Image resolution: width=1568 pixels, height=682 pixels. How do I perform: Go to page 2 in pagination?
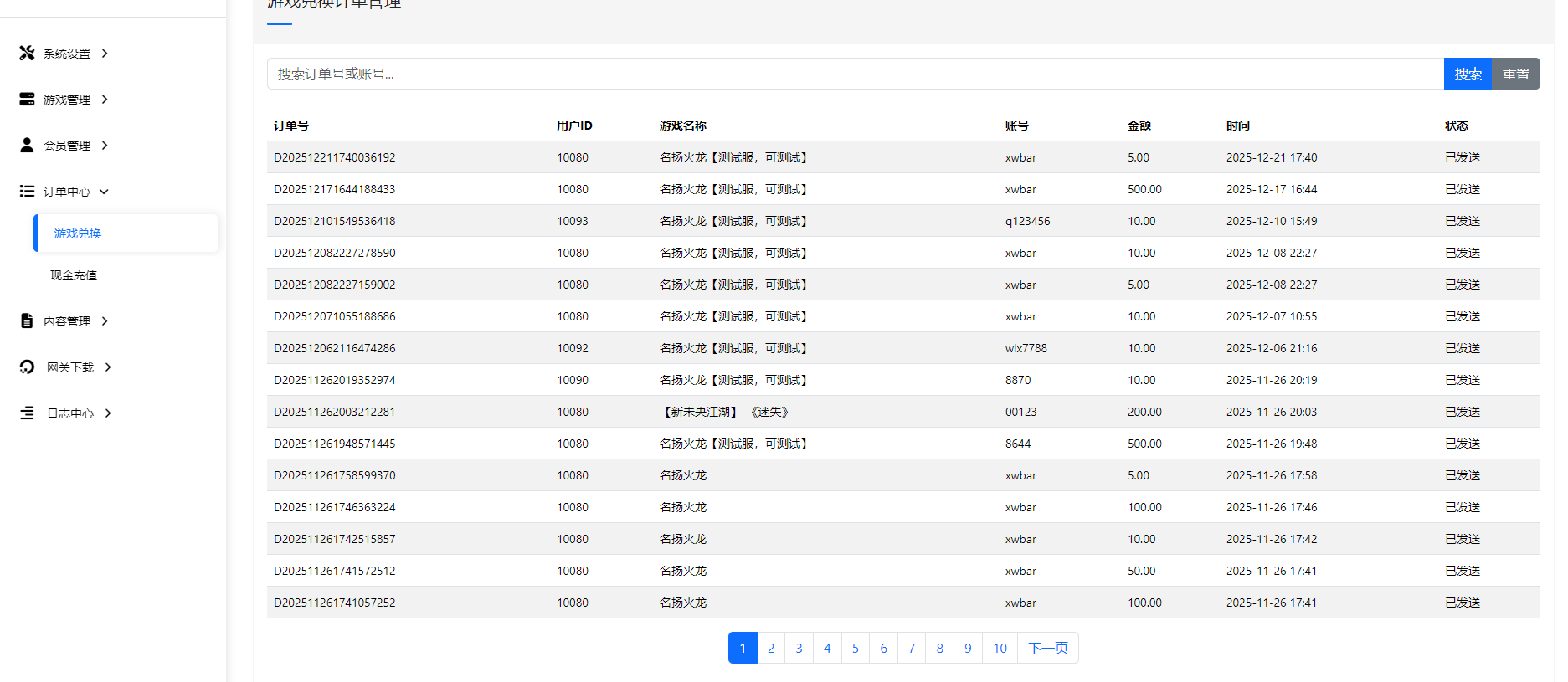click(771, 649)
